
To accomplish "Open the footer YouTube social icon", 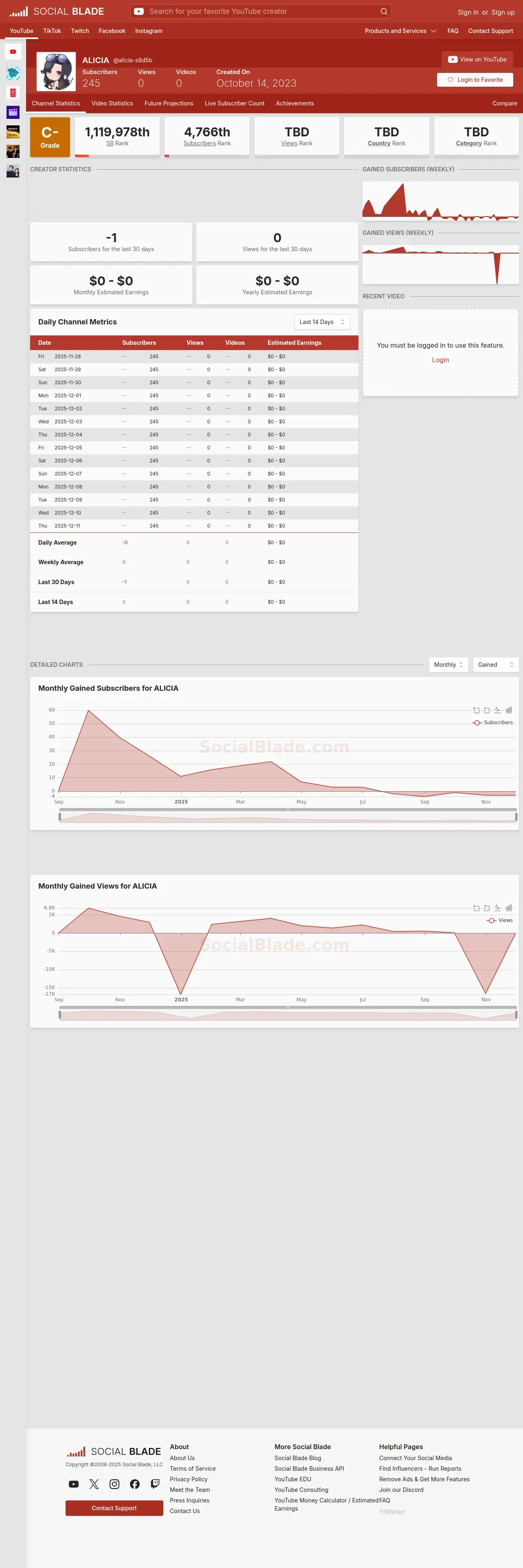I will [74, 1484].
